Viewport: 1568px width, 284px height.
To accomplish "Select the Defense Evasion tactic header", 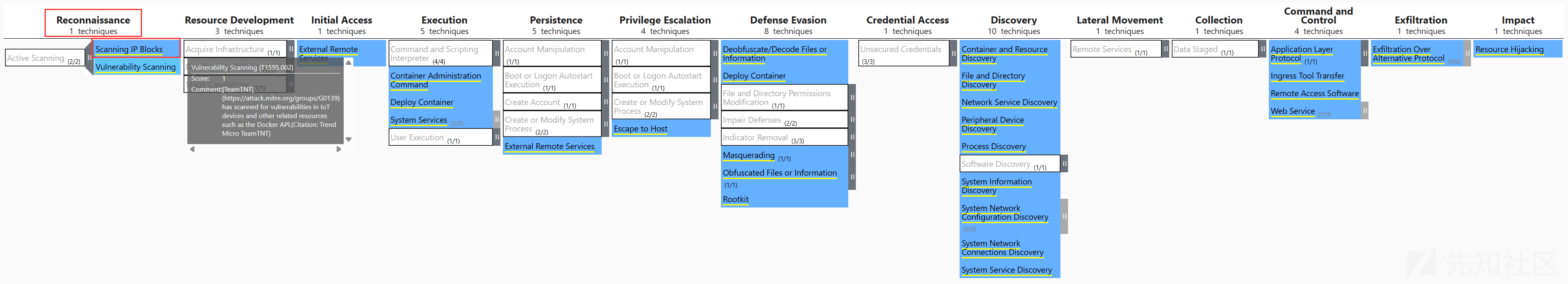I will point(788,24).
